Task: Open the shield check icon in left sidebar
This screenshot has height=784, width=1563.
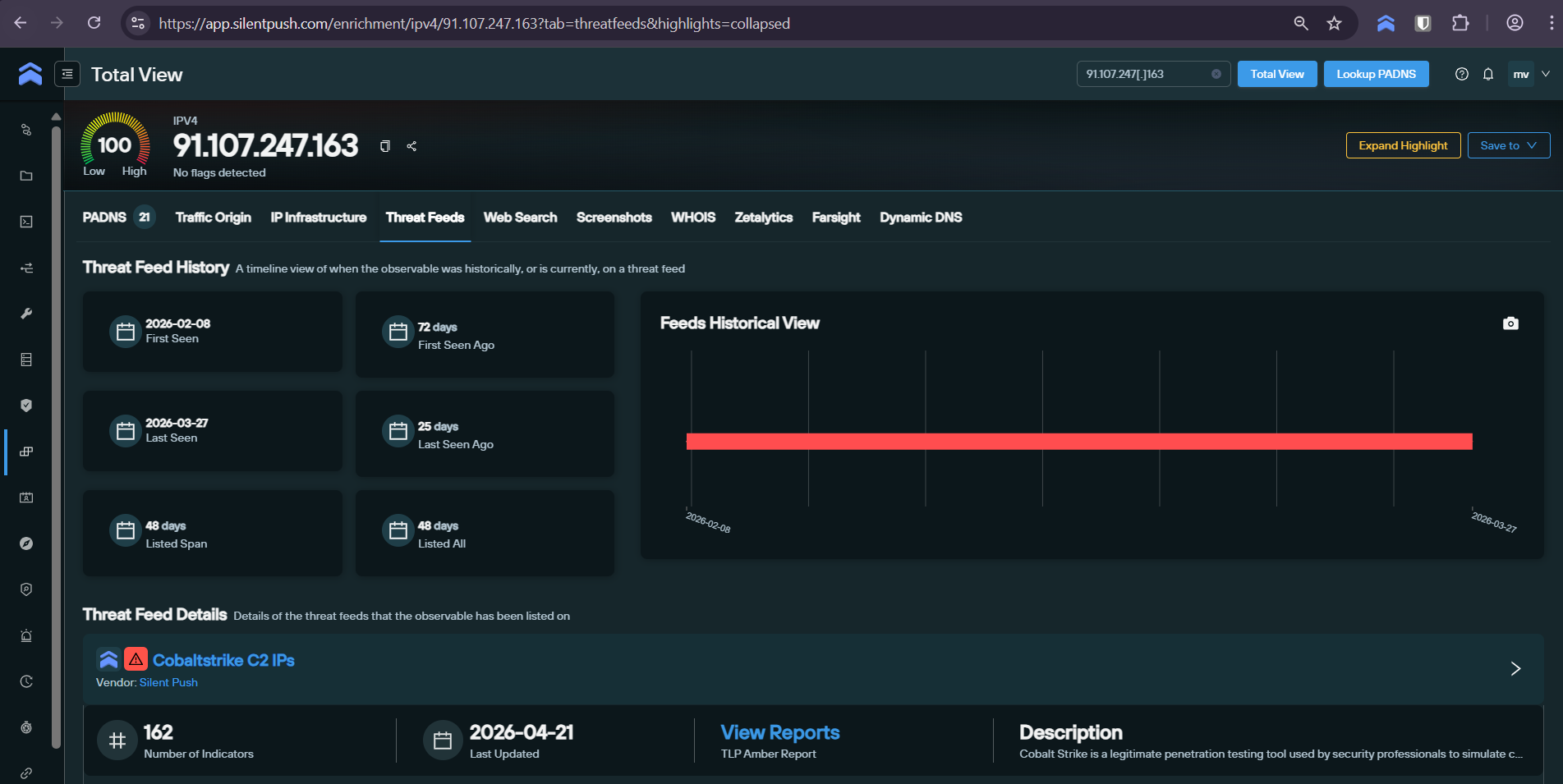Action: click(25, 405)
